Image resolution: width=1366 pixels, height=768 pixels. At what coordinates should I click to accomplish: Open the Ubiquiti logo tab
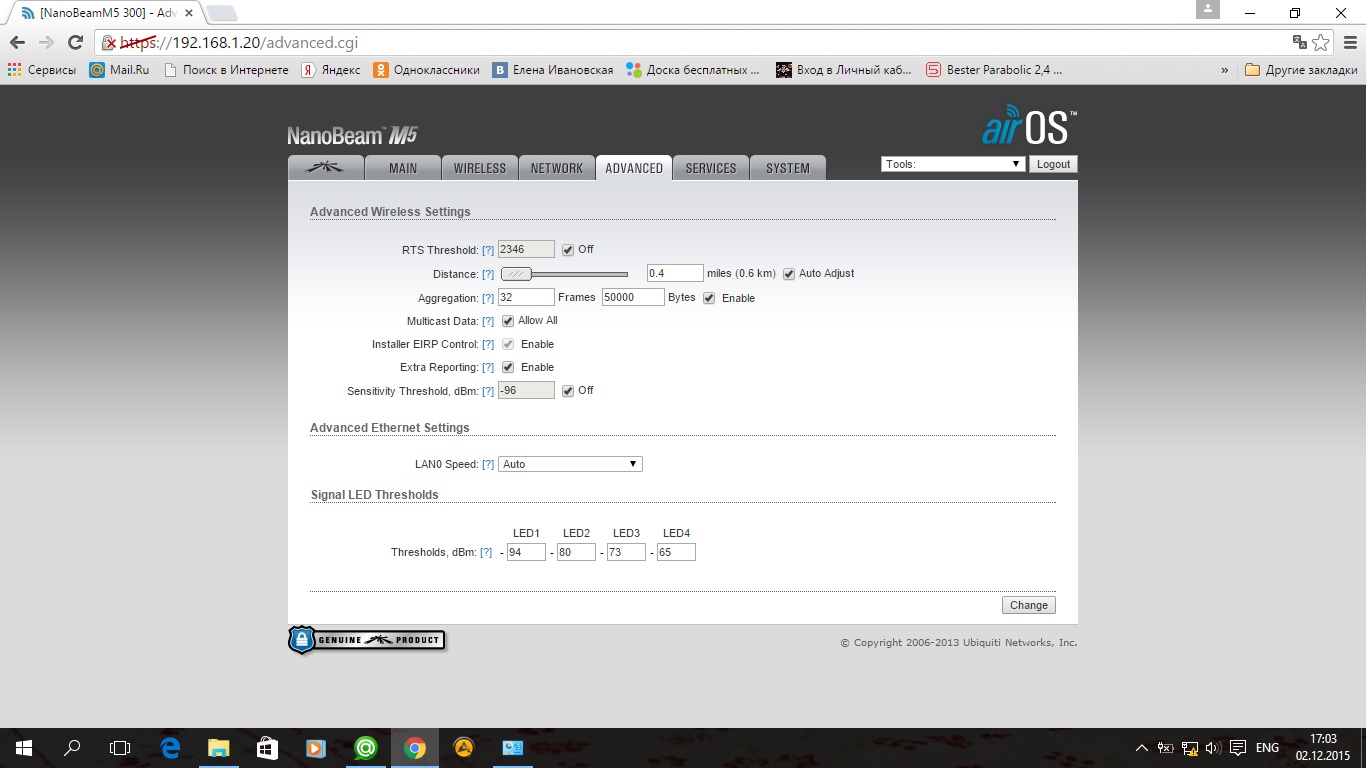[325, 168]
